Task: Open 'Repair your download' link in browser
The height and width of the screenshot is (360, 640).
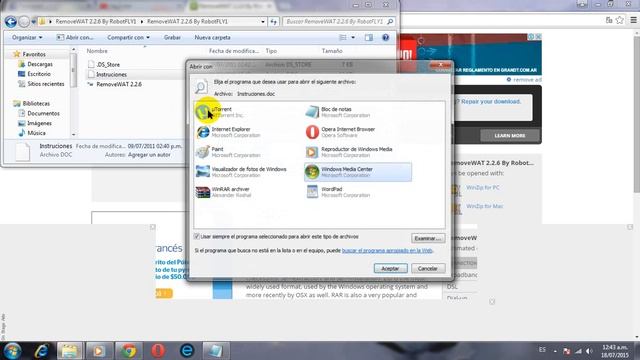Action: tap(491, 102)
